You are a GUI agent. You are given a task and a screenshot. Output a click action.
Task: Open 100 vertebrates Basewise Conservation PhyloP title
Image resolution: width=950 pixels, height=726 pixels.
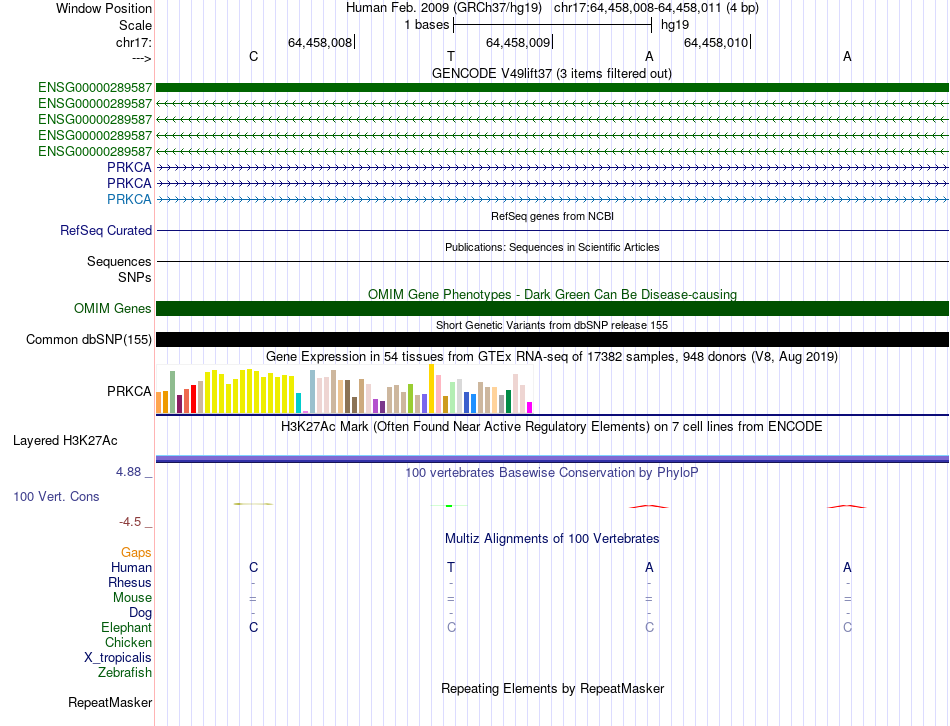(x=551, y=473)
